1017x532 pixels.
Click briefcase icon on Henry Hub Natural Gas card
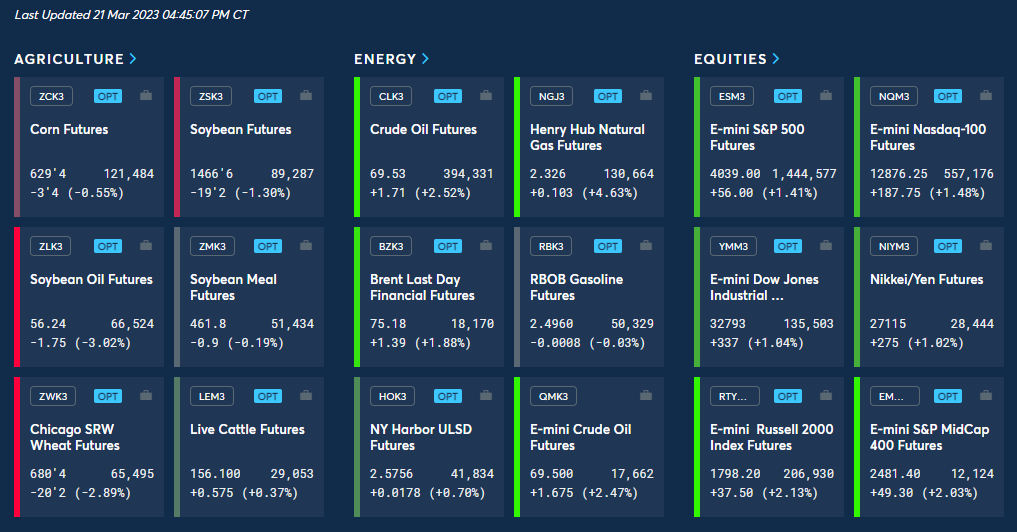click(646, 95)
